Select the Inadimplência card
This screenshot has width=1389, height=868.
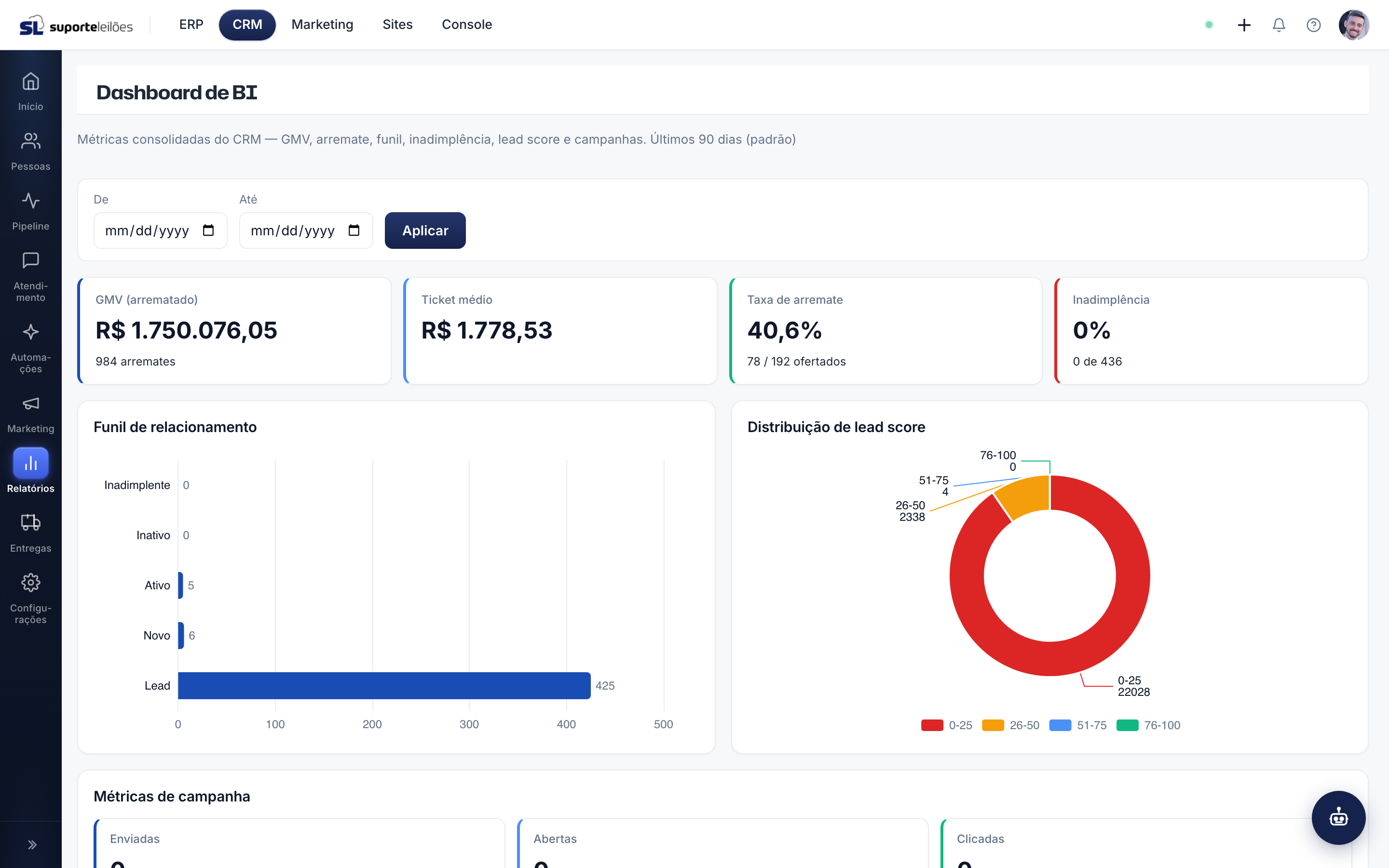pyautogui.click(x=1211, y=331)
